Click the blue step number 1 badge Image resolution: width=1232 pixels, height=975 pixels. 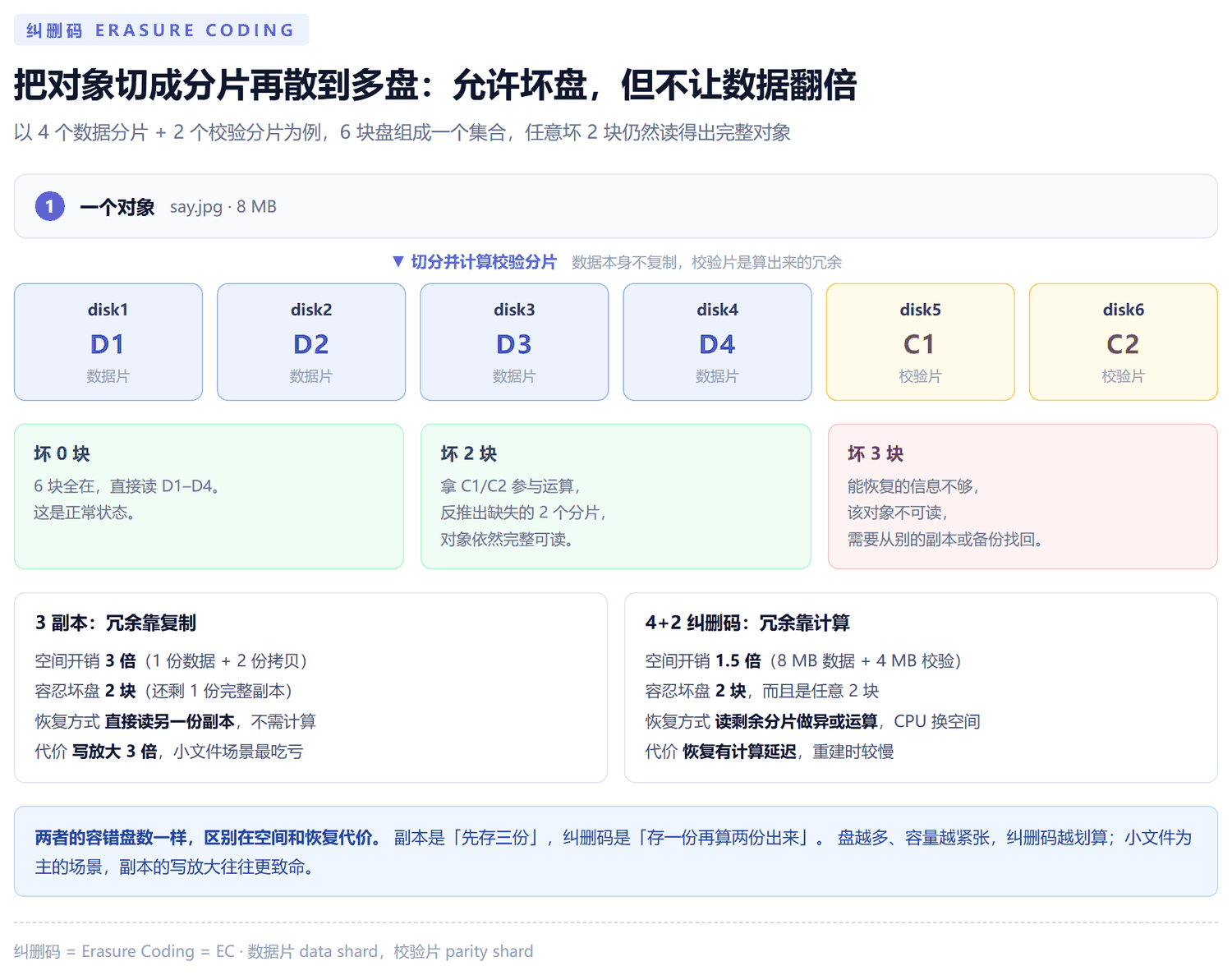pos(49,206)
